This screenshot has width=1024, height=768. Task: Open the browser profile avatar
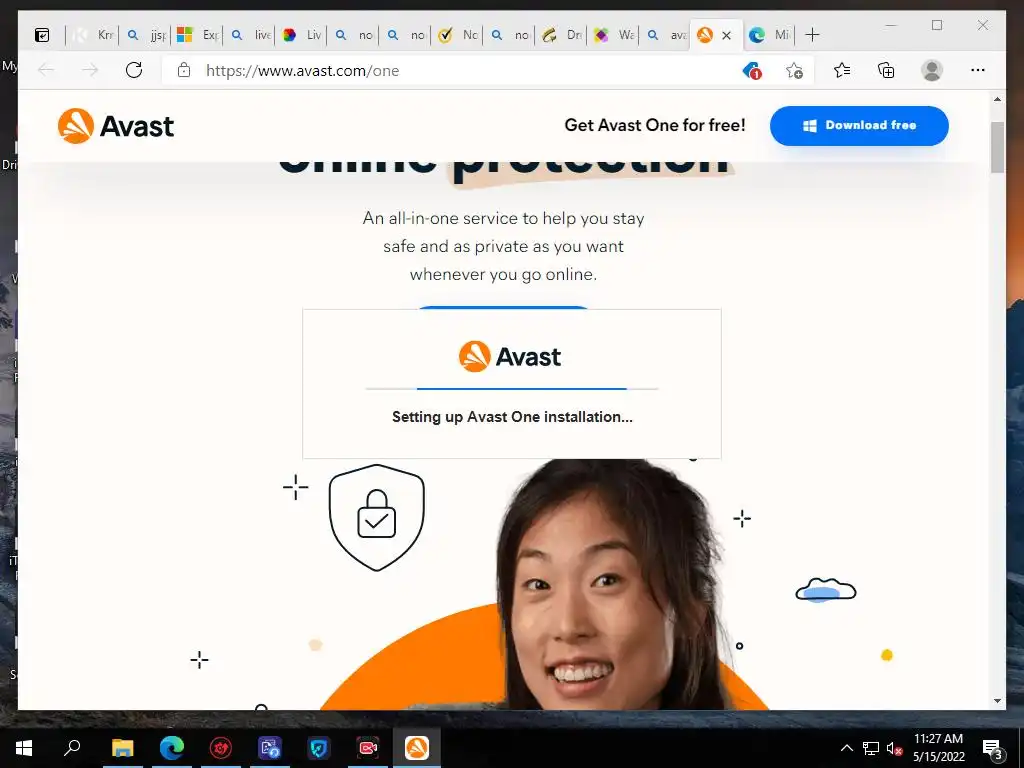point(932,70)
